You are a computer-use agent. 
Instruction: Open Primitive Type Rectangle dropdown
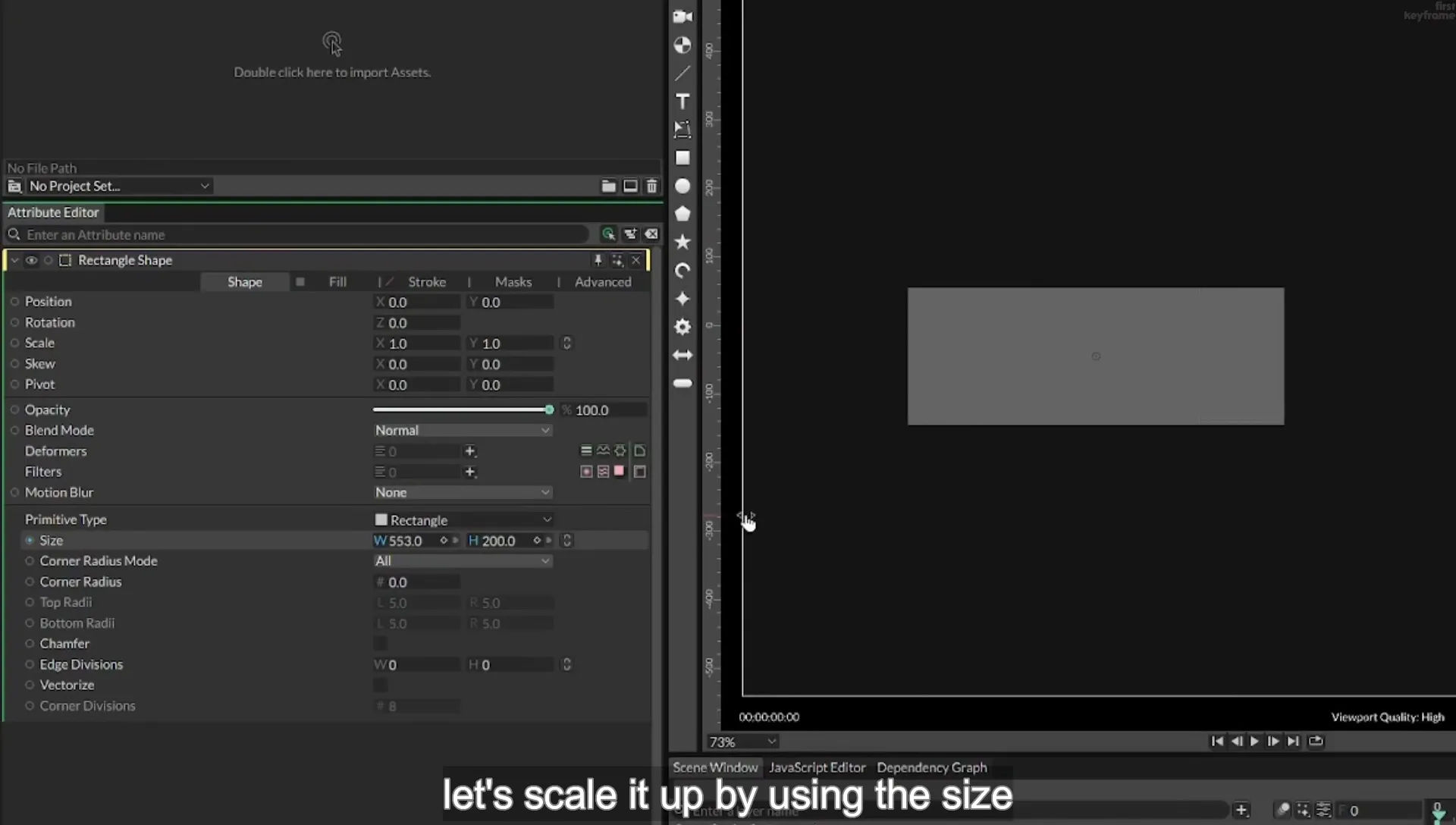coord(463,519)
